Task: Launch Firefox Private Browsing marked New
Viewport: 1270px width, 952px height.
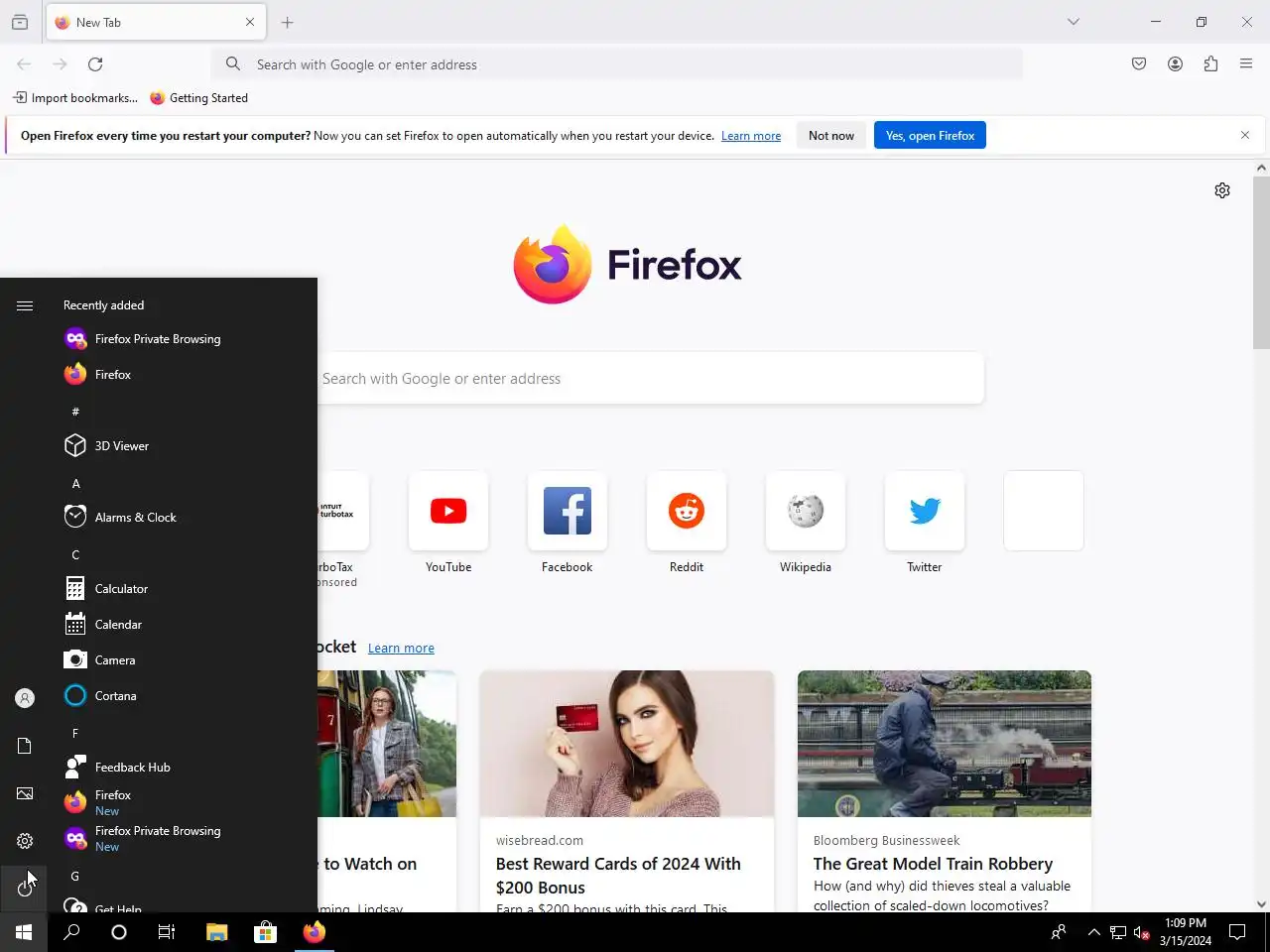Action: (x=183, y=839)
